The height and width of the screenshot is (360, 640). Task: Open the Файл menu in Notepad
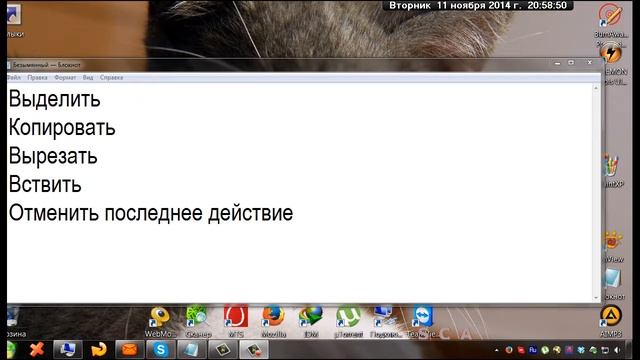pyautogui.click(x=14, y=78)
